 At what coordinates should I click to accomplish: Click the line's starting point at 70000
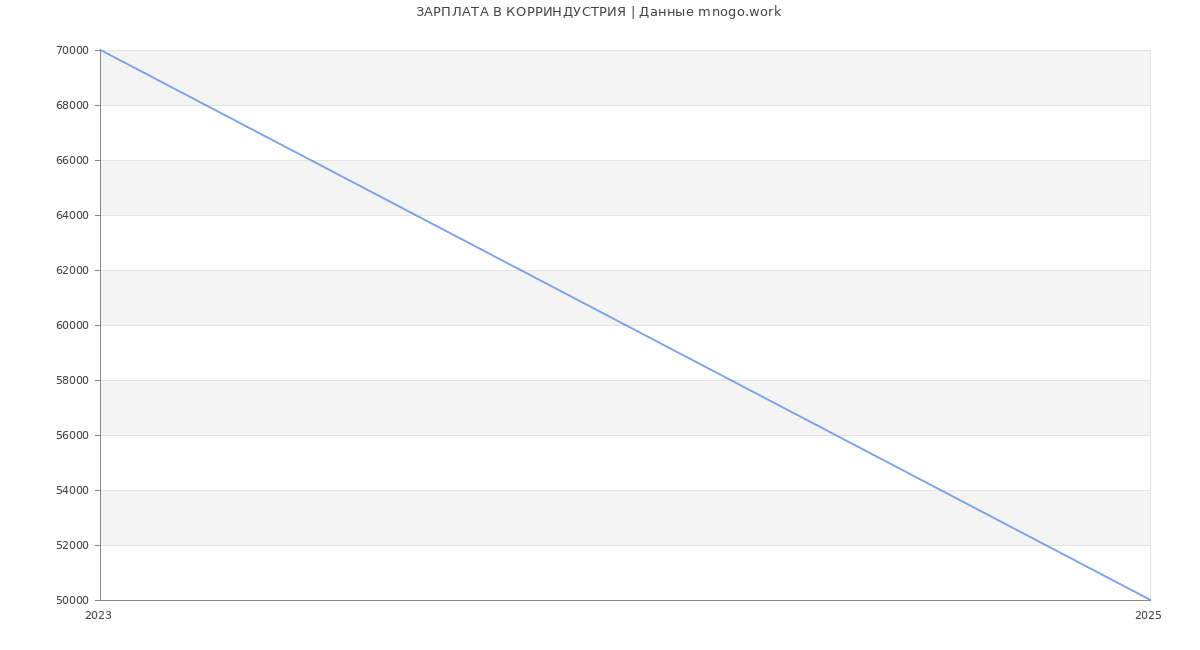pyautogui.click(x=101, y=50)
